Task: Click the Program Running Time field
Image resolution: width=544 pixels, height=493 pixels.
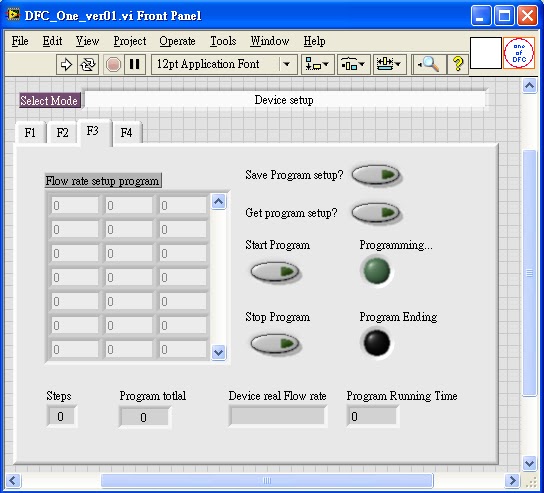Action: coord(372,416)
